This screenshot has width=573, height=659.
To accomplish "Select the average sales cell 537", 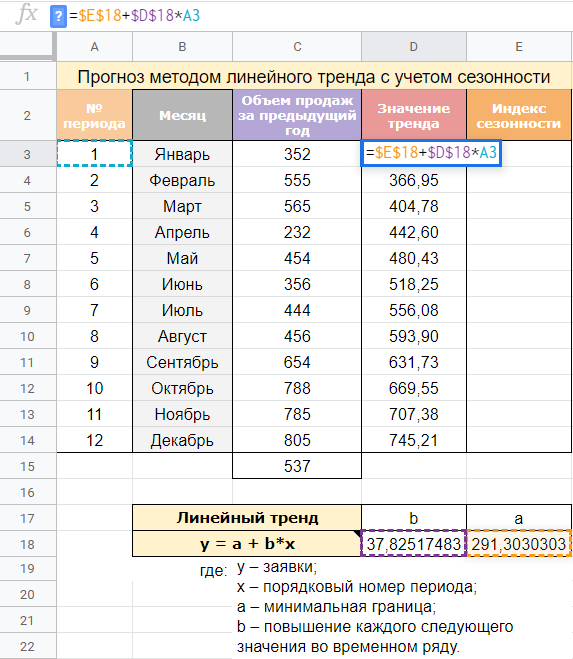I will pyautogui.click(x=297, y=466).
